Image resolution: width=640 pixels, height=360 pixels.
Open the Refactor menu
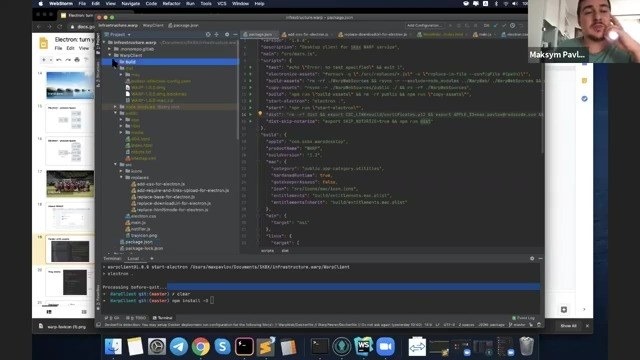pyautogui.click(x=171, y=4)
